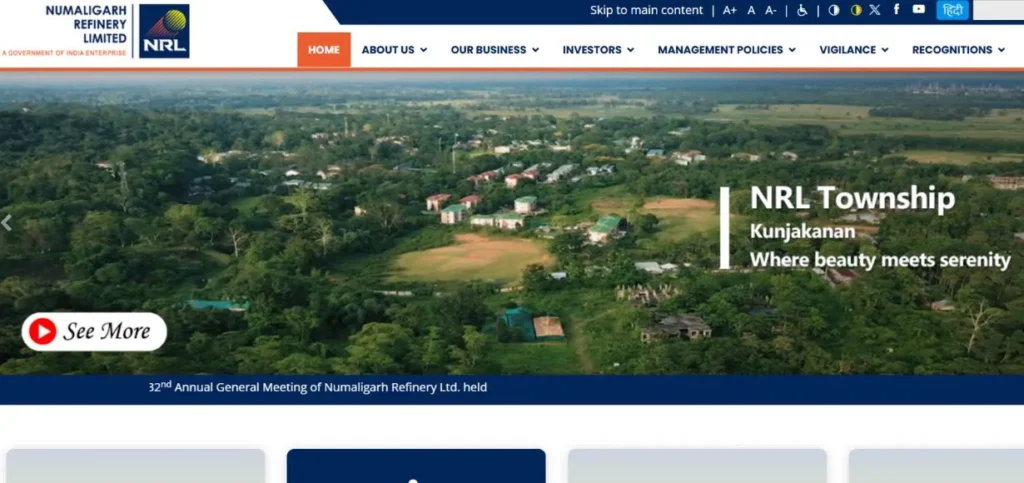Open the 32nd Annual General Meeting news ticker

click(x=318, y=387)
